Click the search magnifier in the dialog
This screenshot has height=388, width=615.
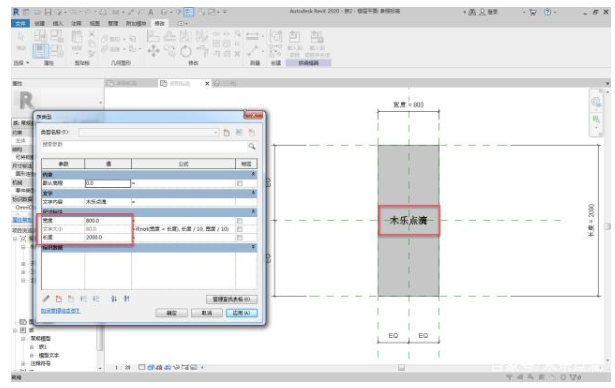252,146
